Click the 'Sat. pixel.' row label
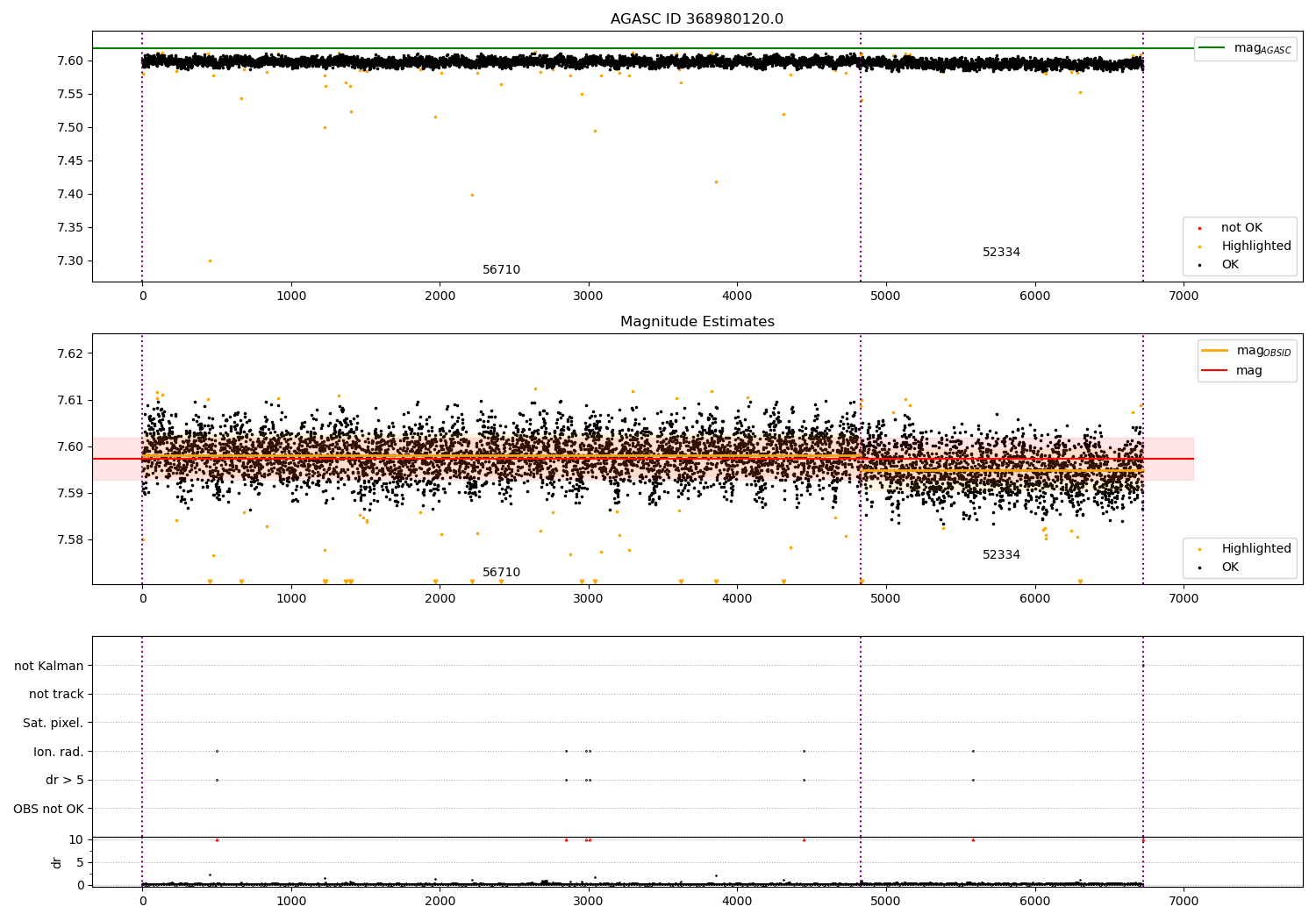Viewport: 1316px width, 921px height. pyautogui.click(x=53, y=724)
